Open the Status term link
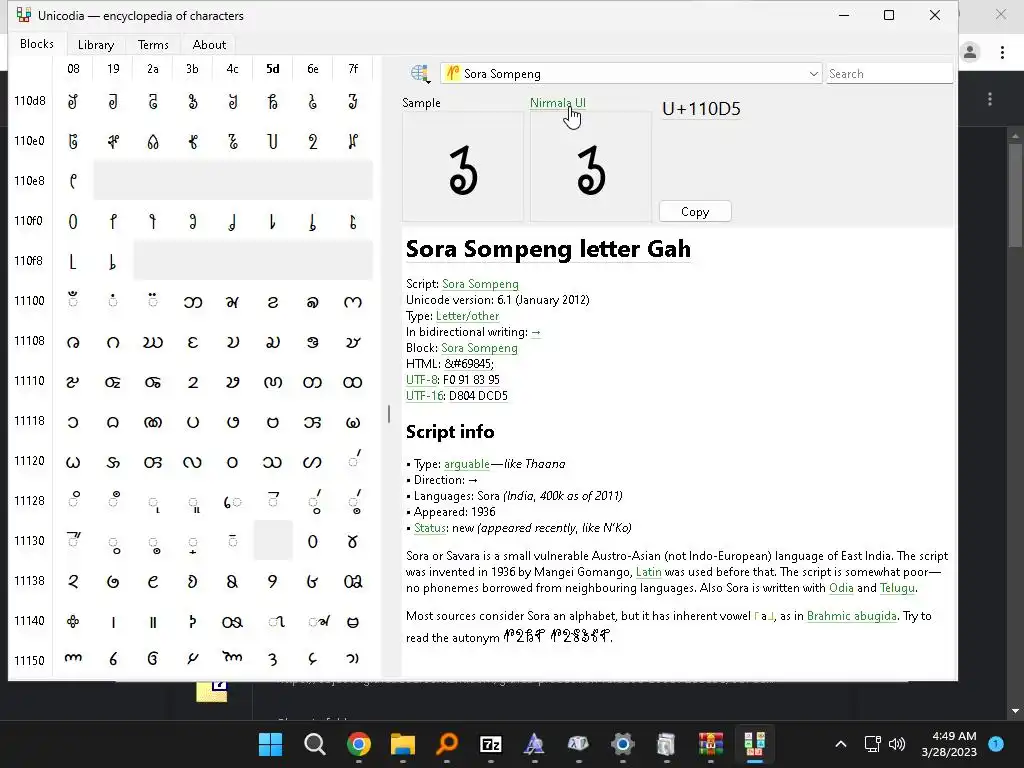This screenshot has width=1024, height=768. point(430,528)
